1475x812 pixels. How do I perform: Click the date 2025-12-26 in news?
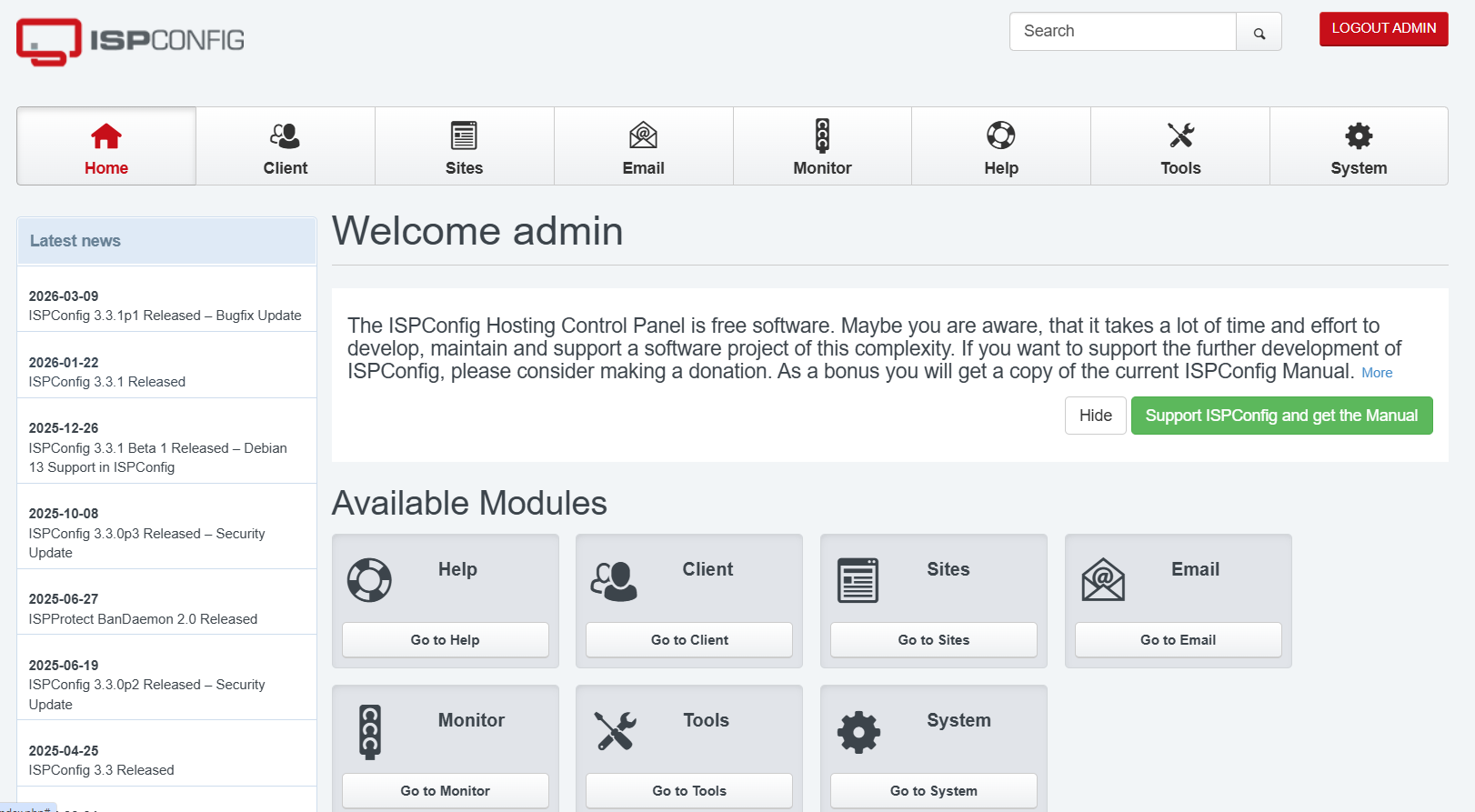click(64, 428)
